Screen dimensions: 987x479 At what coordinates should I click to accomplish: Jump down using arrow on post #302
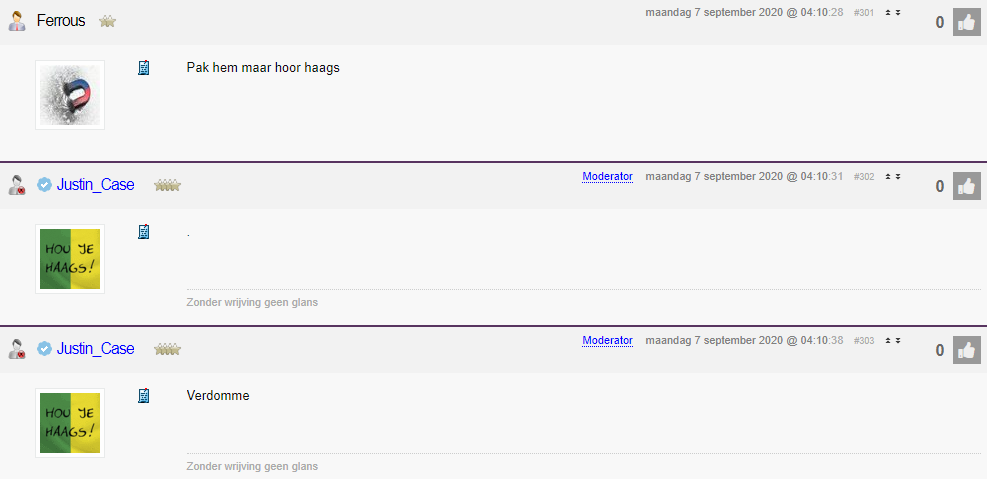tap(898, 177)
